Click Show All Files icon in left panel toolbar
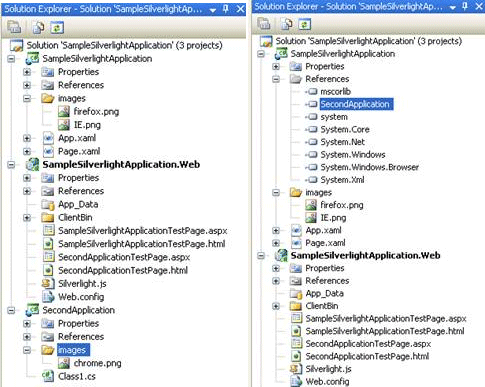485x387 pixels. point(38,27)
